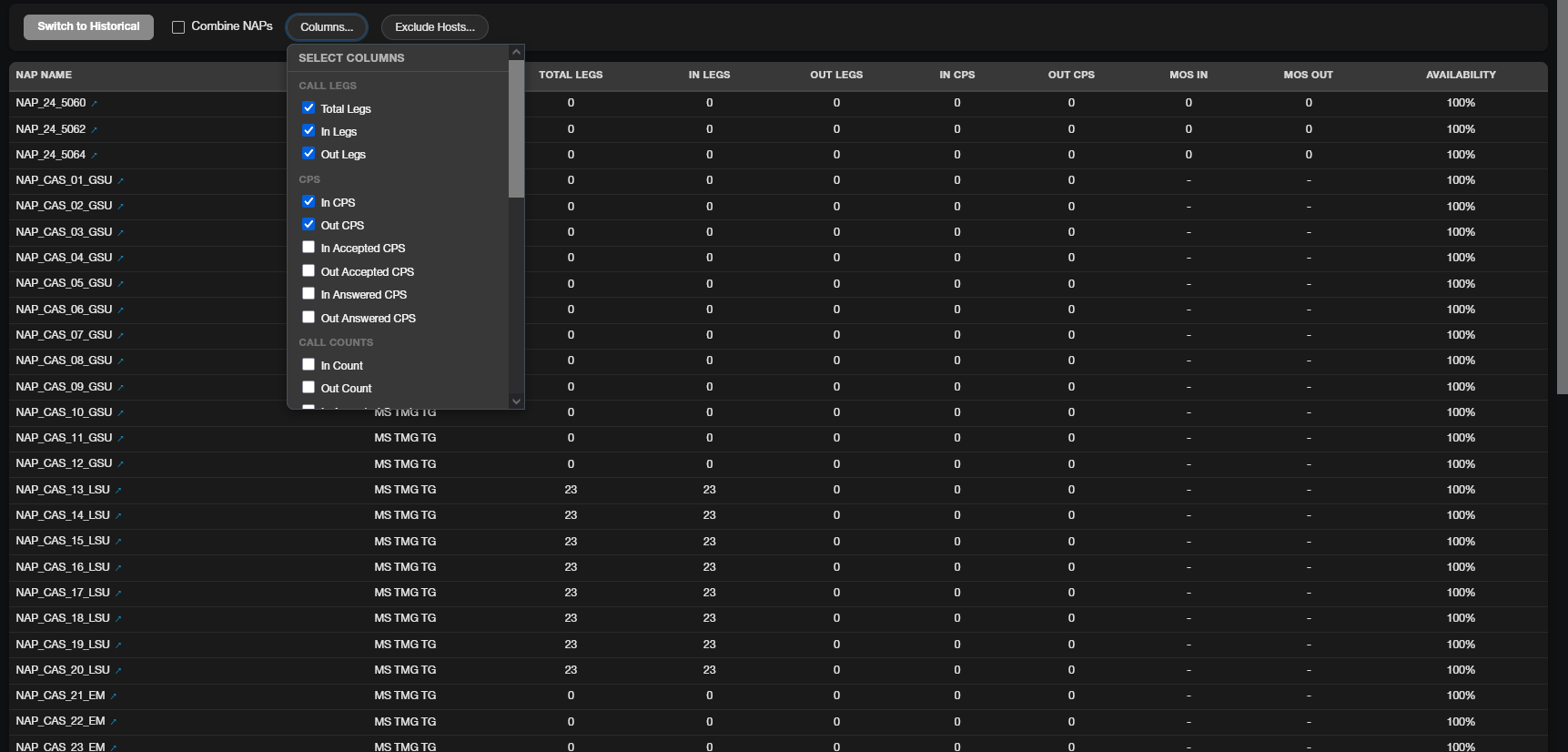
Task: Enable the Combine NAPs checkbox
Action: 178,27
